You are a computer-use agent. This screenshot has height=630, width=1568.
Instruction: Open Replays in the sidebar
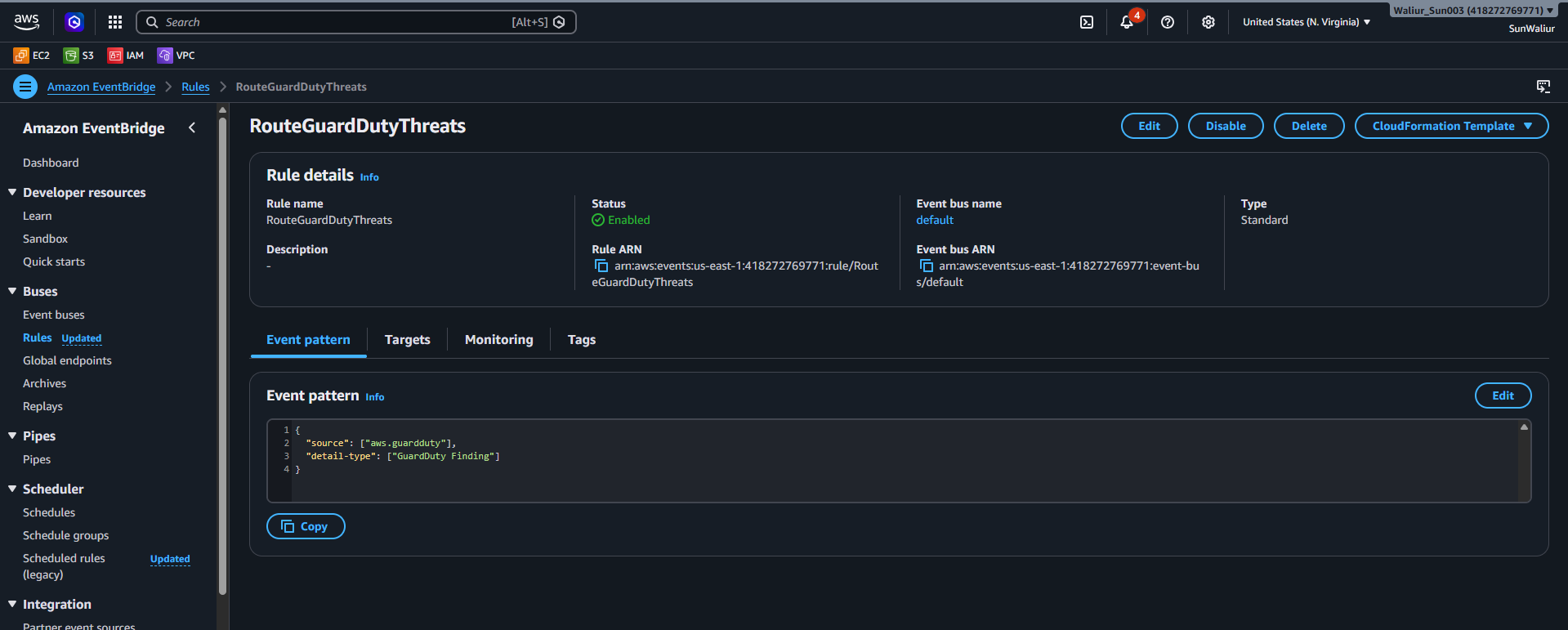pyautogui.click(x=42, y=406)
